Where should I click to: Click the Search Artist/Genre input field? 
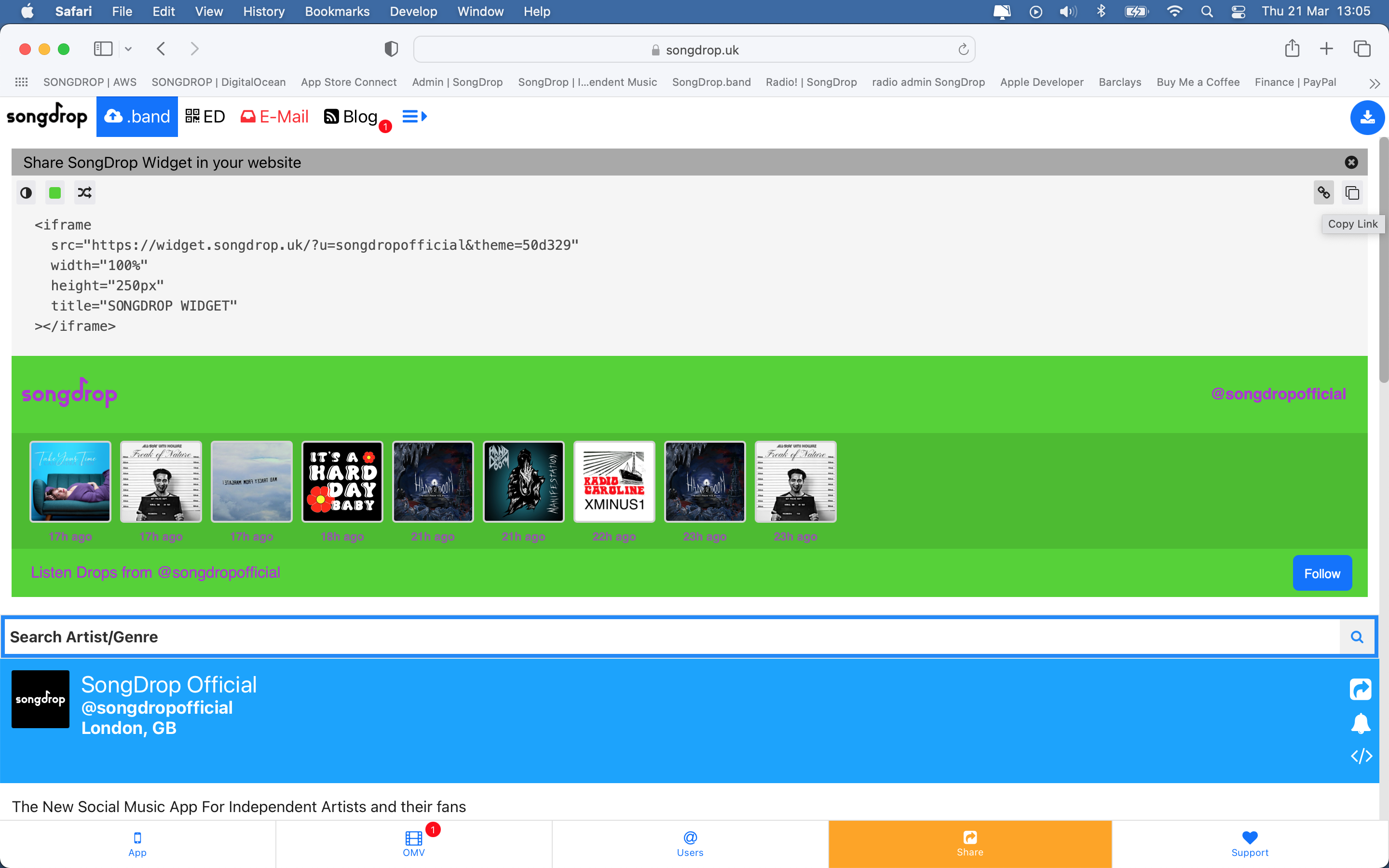tap(671, 637)
